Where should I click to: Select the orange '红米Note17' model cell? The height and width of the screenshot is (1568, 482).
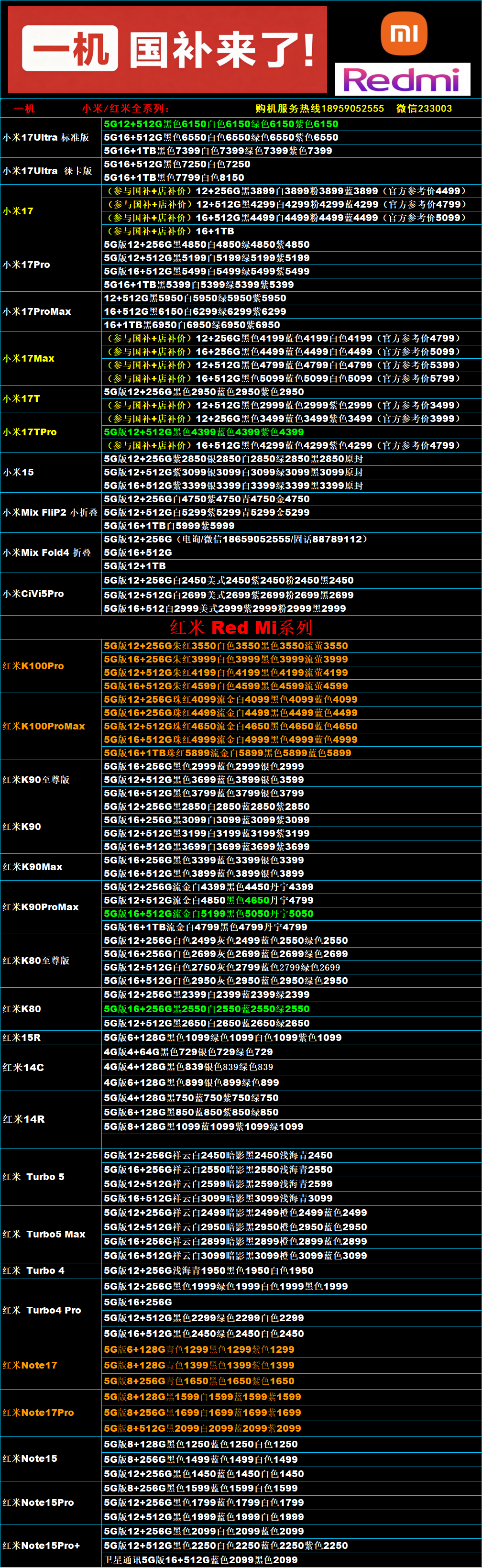tap(51, 1366)
